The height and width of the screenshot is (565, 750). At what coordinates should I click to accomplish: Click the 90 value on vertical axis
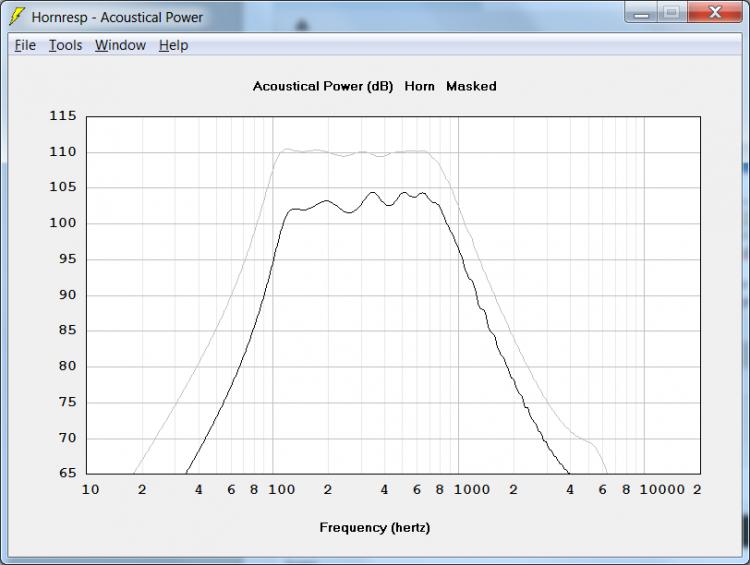click(67, 295)
